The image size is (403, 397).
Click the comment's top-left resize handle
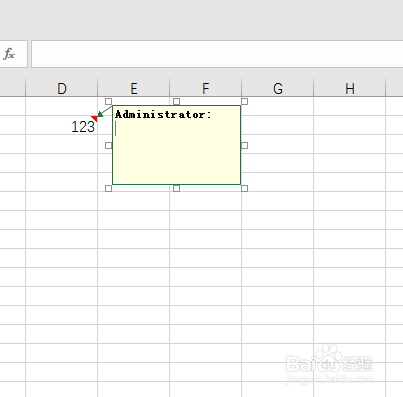[x=108, y=101]
